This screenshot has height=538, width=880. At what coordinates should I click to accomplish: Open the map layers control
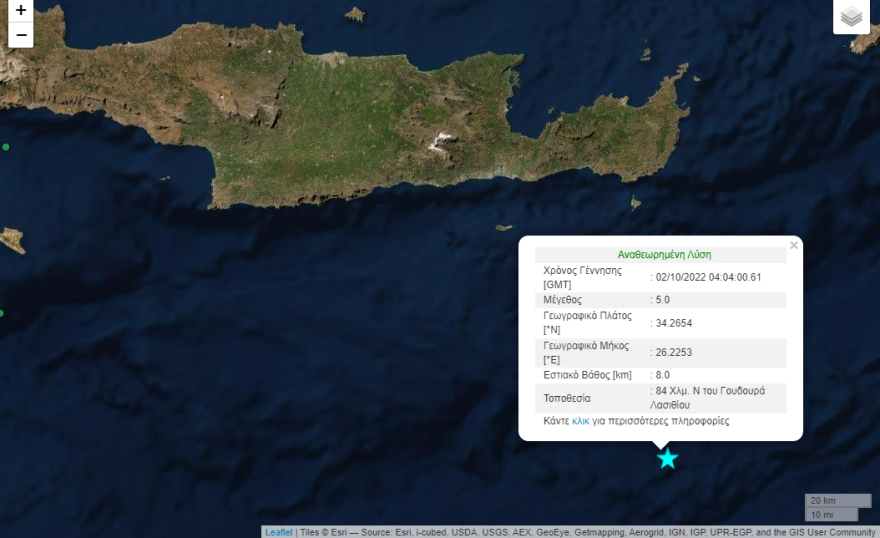tap(851, 17)
